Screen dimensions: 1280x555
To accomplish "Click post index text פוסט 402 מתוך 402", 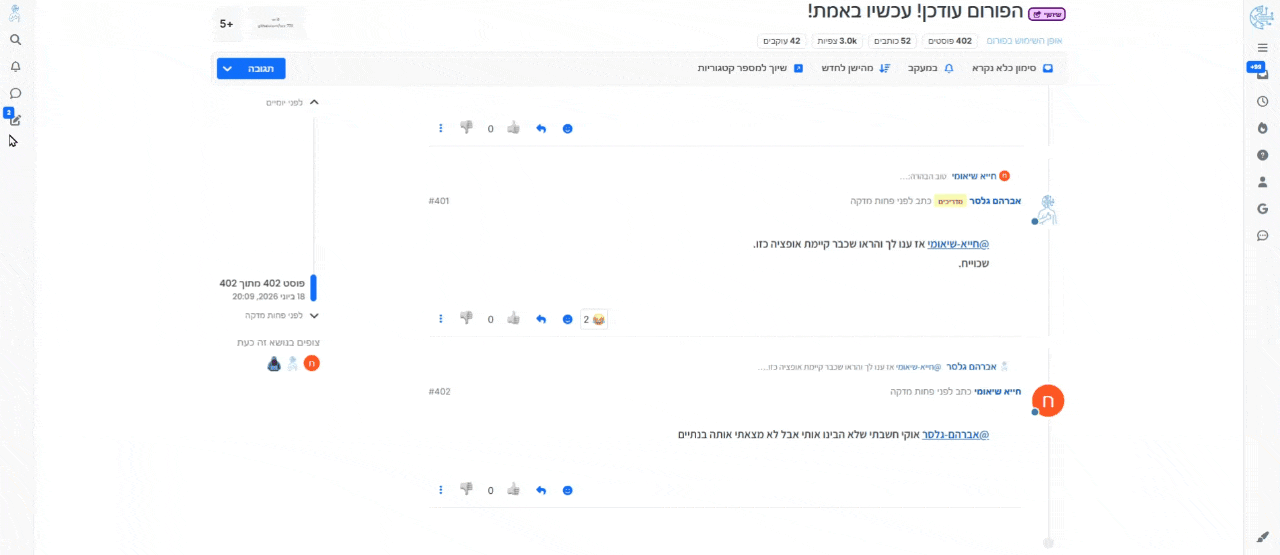I will [262, 283].
